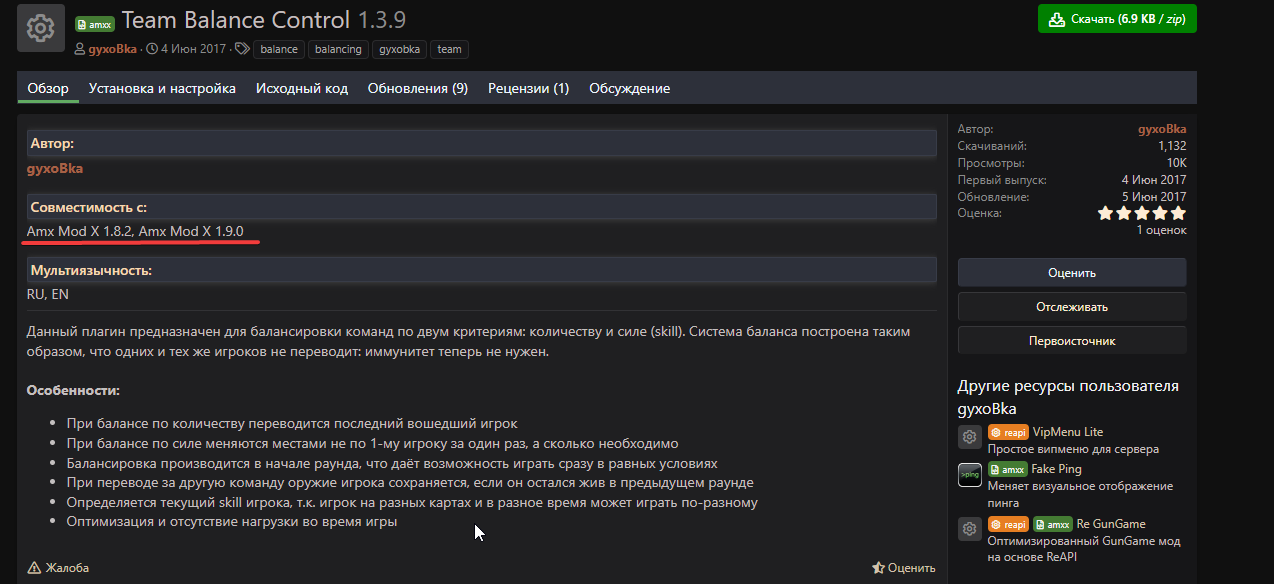Open gyxoBka link in sidebar Автор row
Screen dimensions: 1274x584
click(x=1162, y=129)
